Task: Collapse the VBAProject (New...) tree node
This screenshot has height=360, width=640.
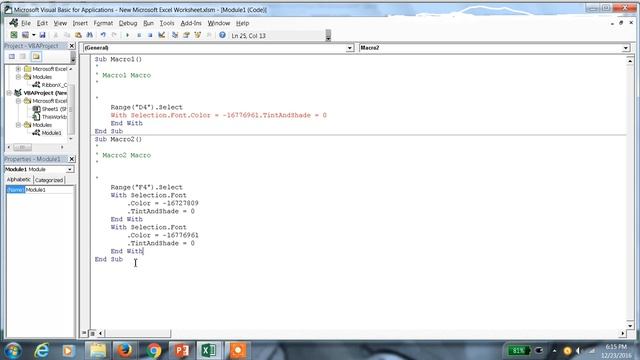Action: [9, 93]
